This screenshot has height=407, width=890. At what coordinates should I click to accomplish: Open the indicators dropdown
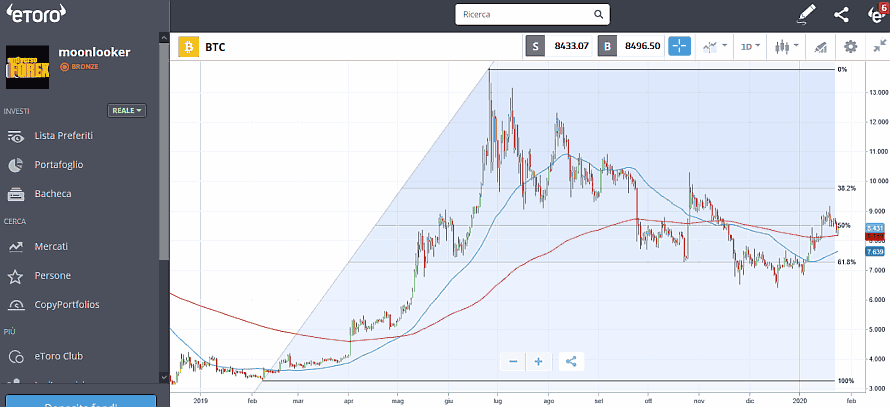tap(714, 47)
